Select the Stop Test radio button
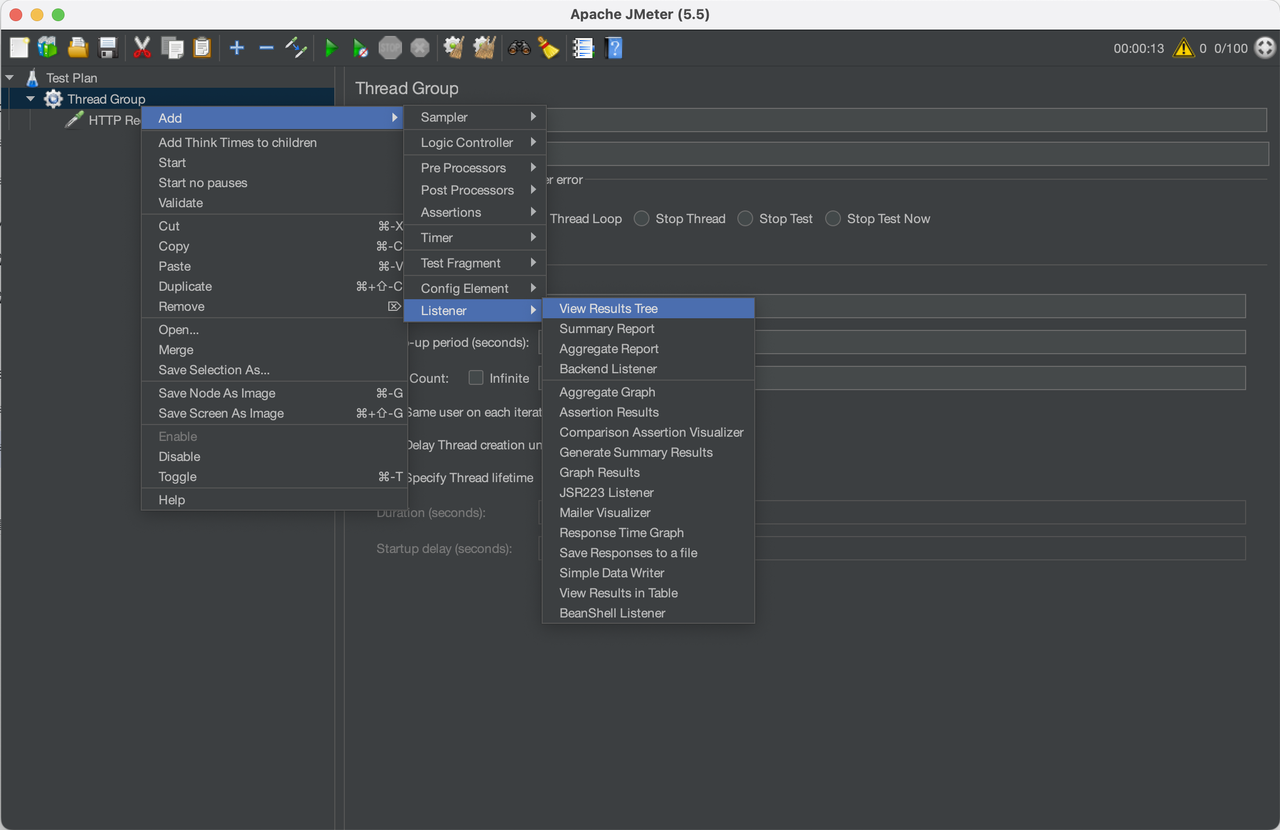This screenshot has width=1280, height=830. [745, 218]
